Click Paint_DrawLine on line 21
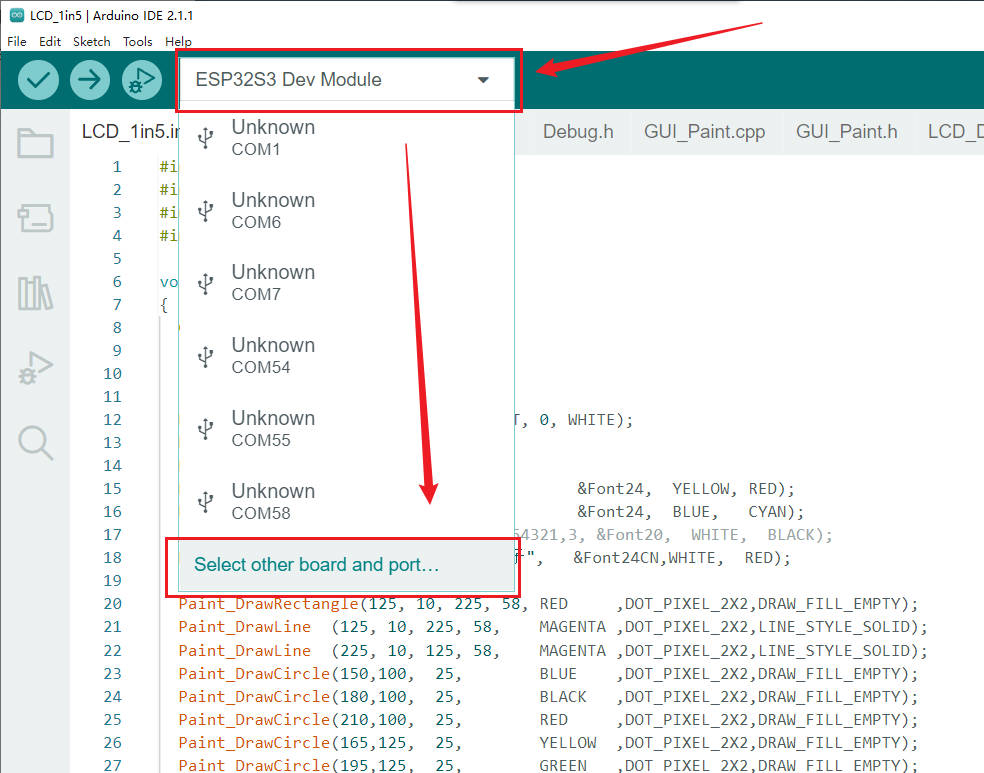 tap(245, 627)
